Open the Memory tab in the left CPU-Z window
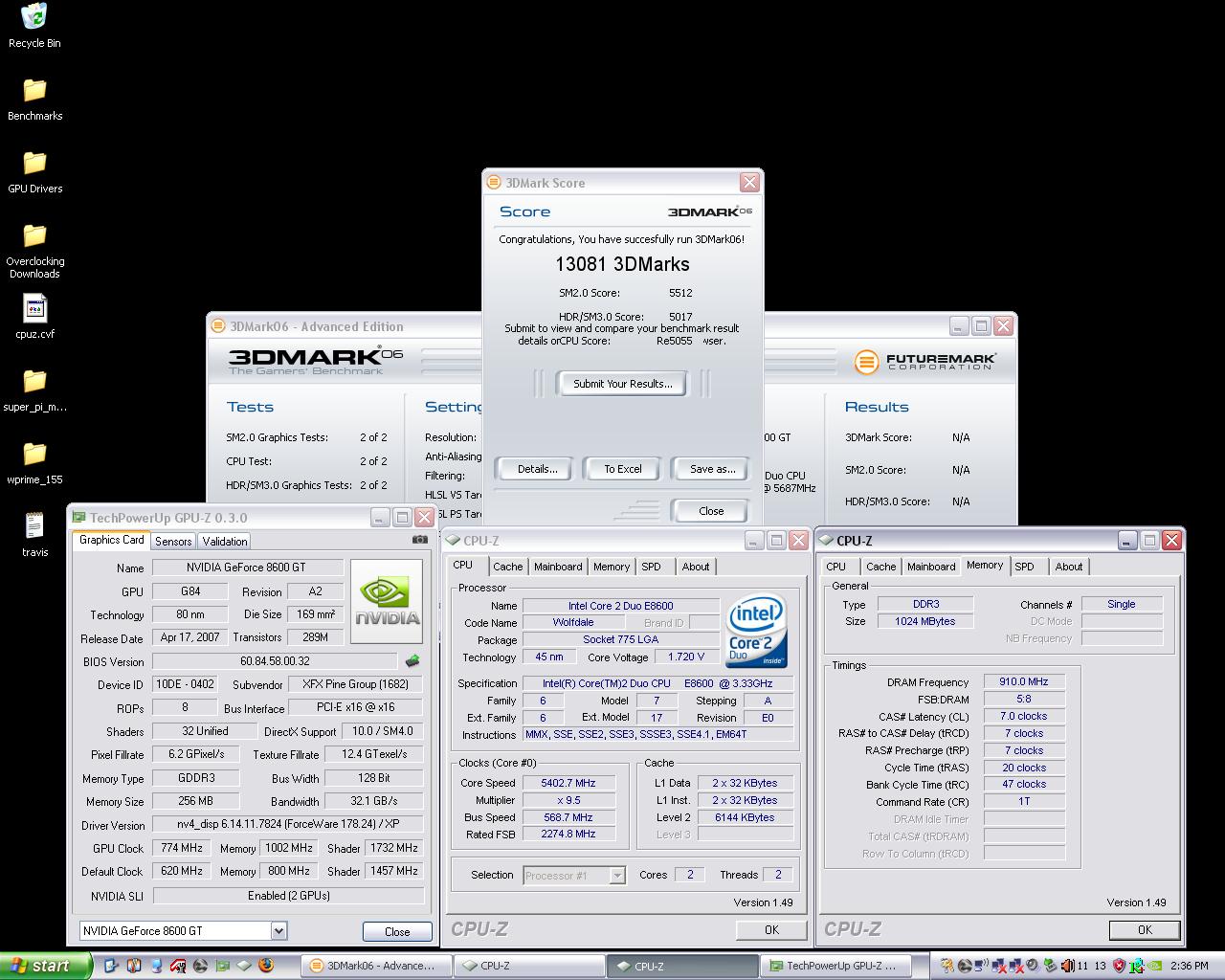The image size is (1225, 980). pos(612,567)
